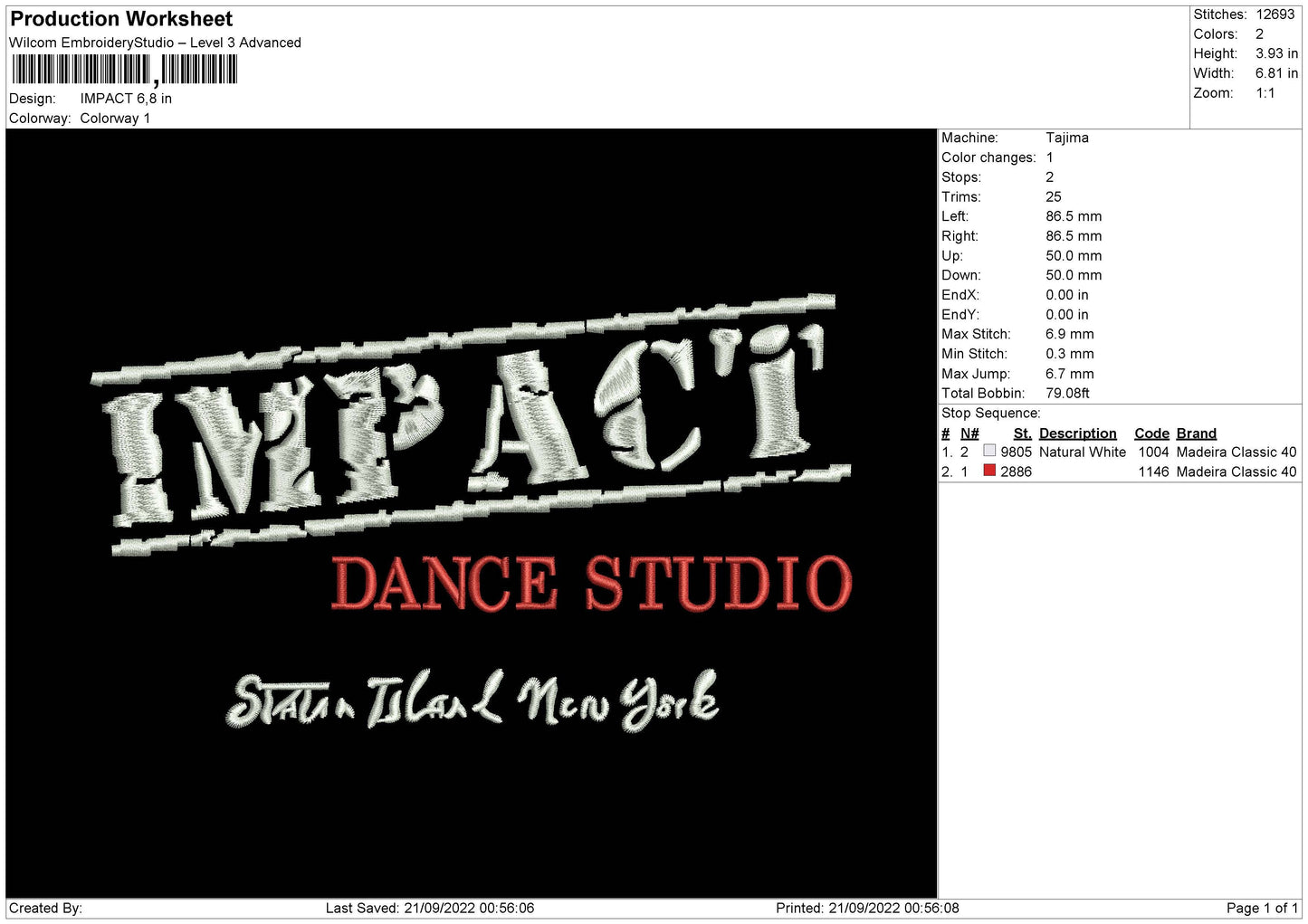Select the machine value Tajima
Viewport: 1308px width, 924px height.
tap(1067, 138)
